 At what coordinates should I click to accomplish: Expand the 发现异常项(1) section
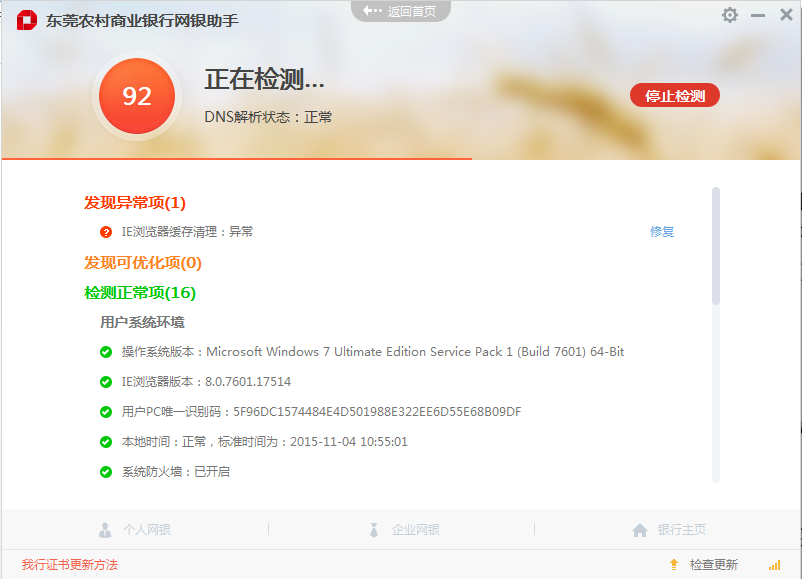click(135, 203)
